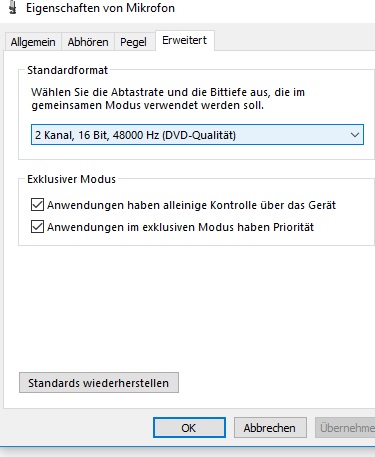
Task: Click the Standardformat group heading
Action: (68, 70)
